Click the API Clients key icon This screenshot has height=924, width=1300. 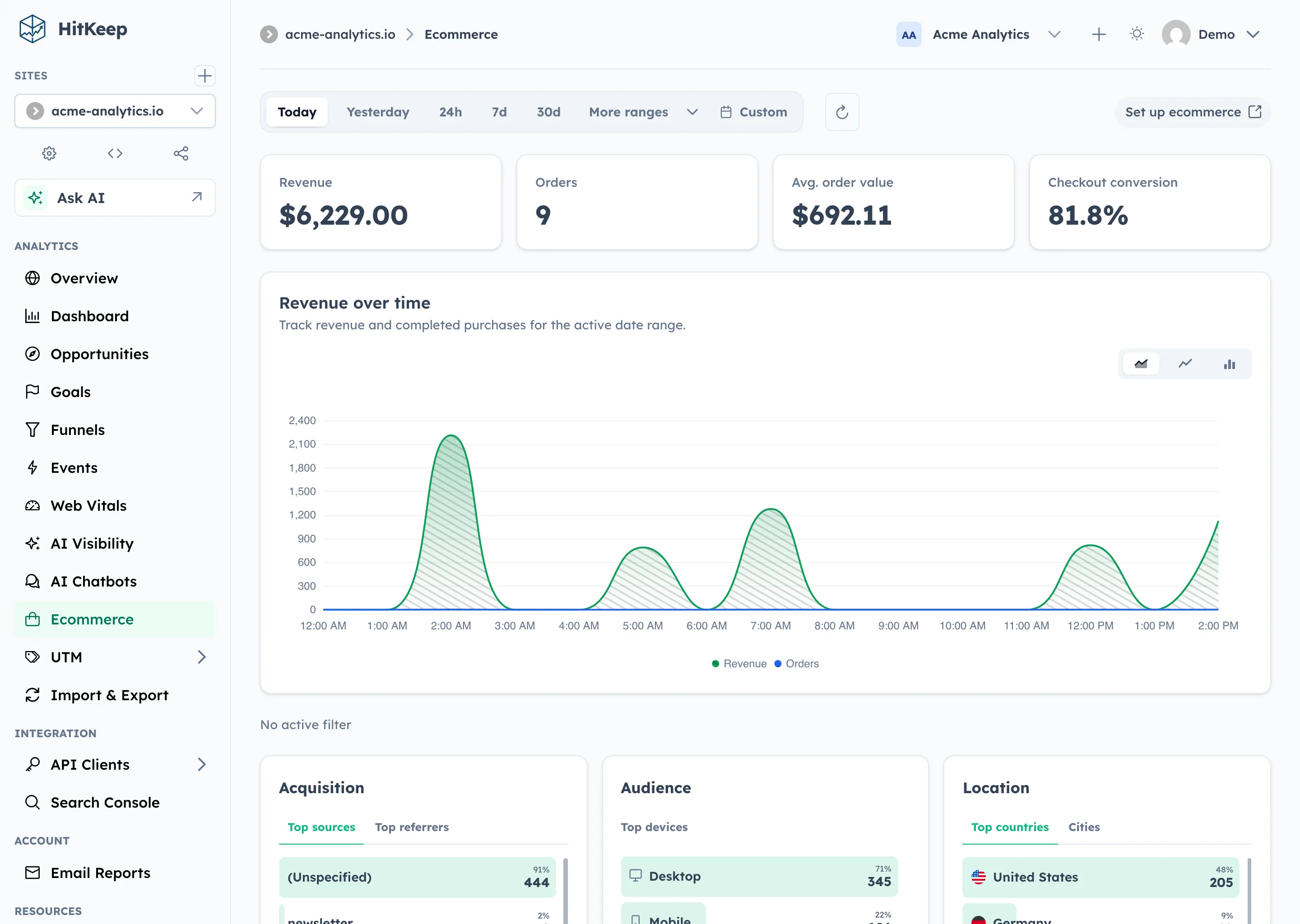tap(32, 764)
